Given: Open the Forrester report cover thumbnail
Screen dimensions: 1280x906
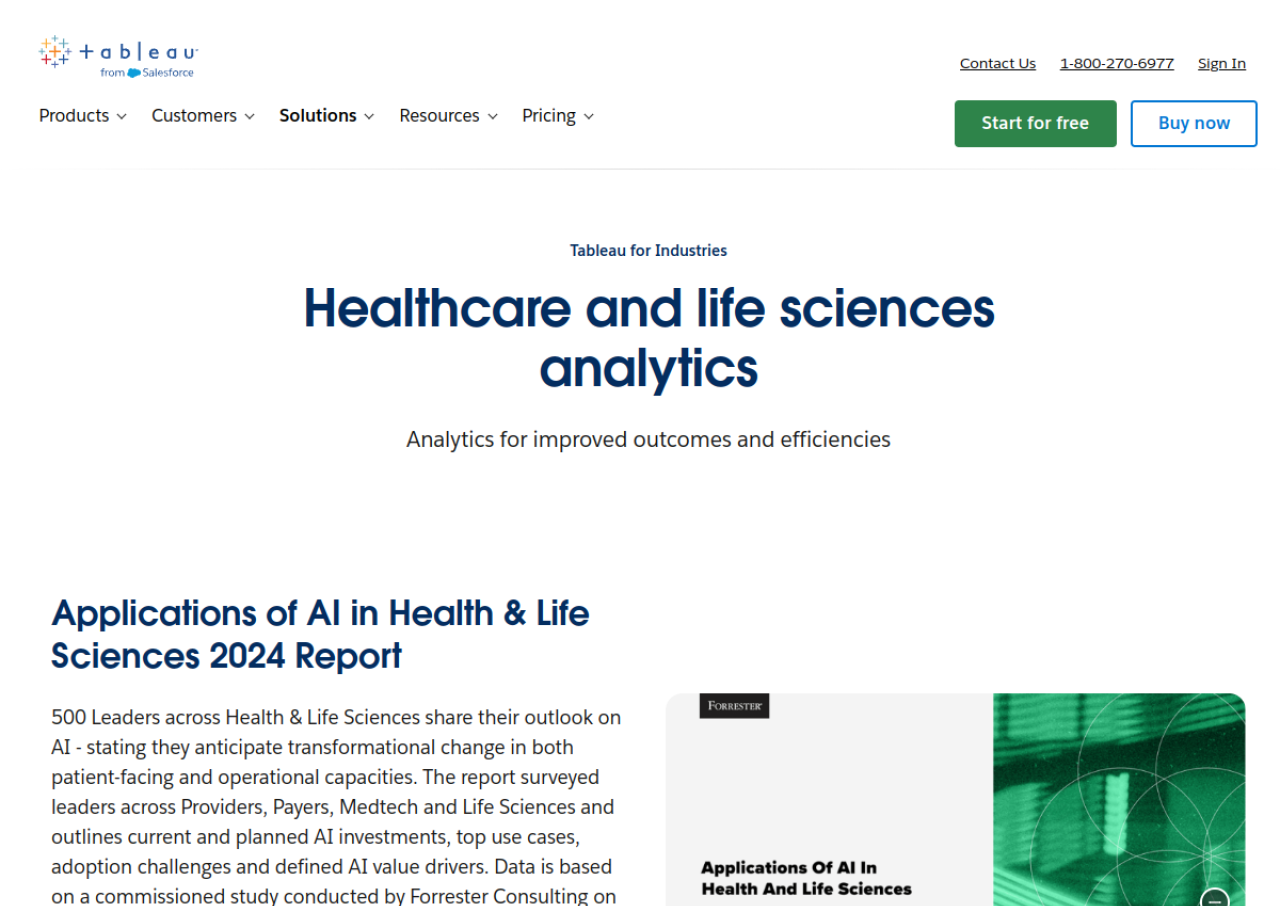Looking at the screenshot, I should click(956, 800).
